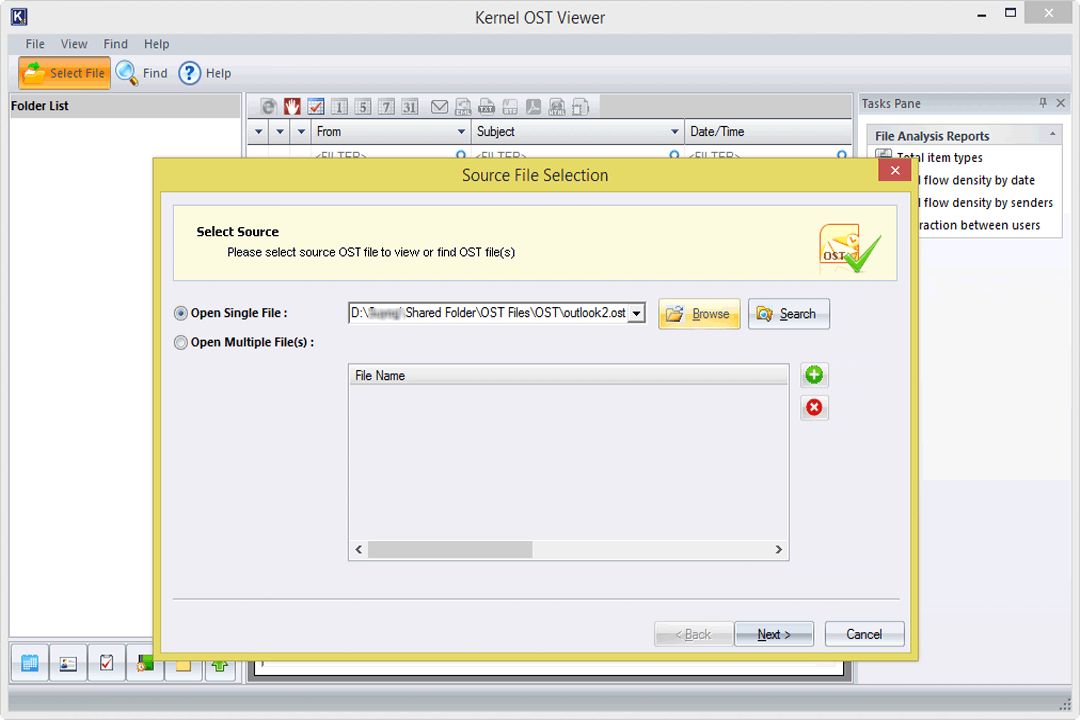Open the Subject column dropdown arrow
Screen dimensions: 1080x720
(x=675, y=132)
